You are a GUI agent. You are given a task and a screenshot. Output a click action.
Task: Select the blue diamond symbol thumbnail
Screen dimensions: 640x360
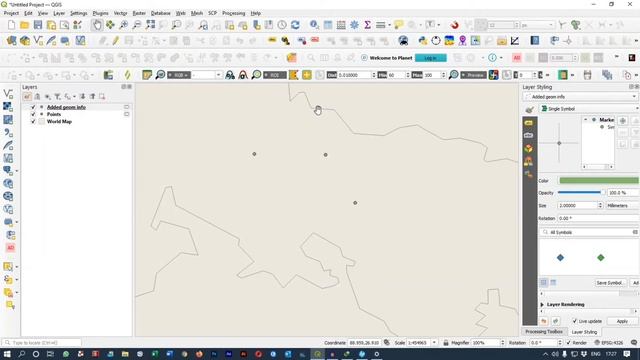coord(560,258)
